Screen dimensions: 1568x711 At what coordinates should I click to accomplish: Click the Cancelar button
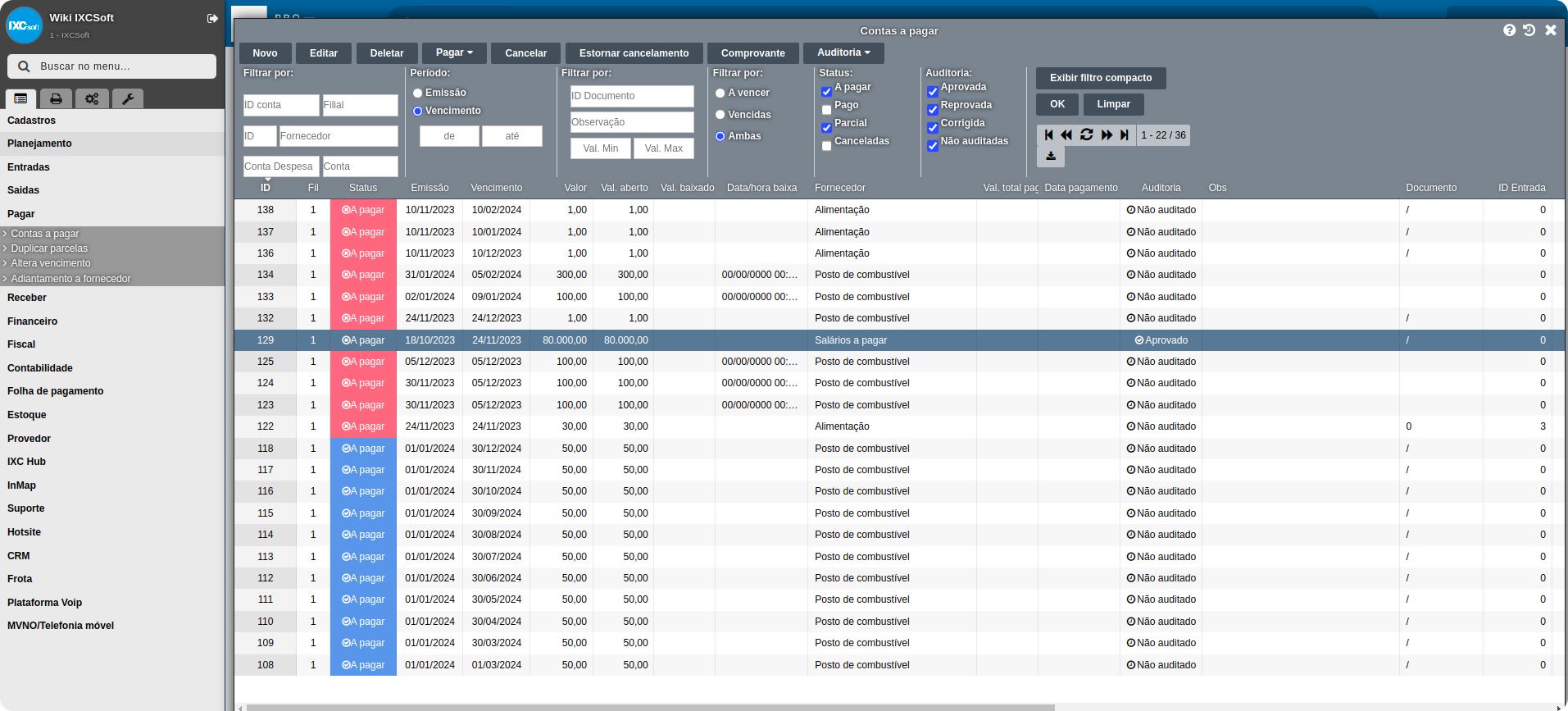click(x=526, y=53)
